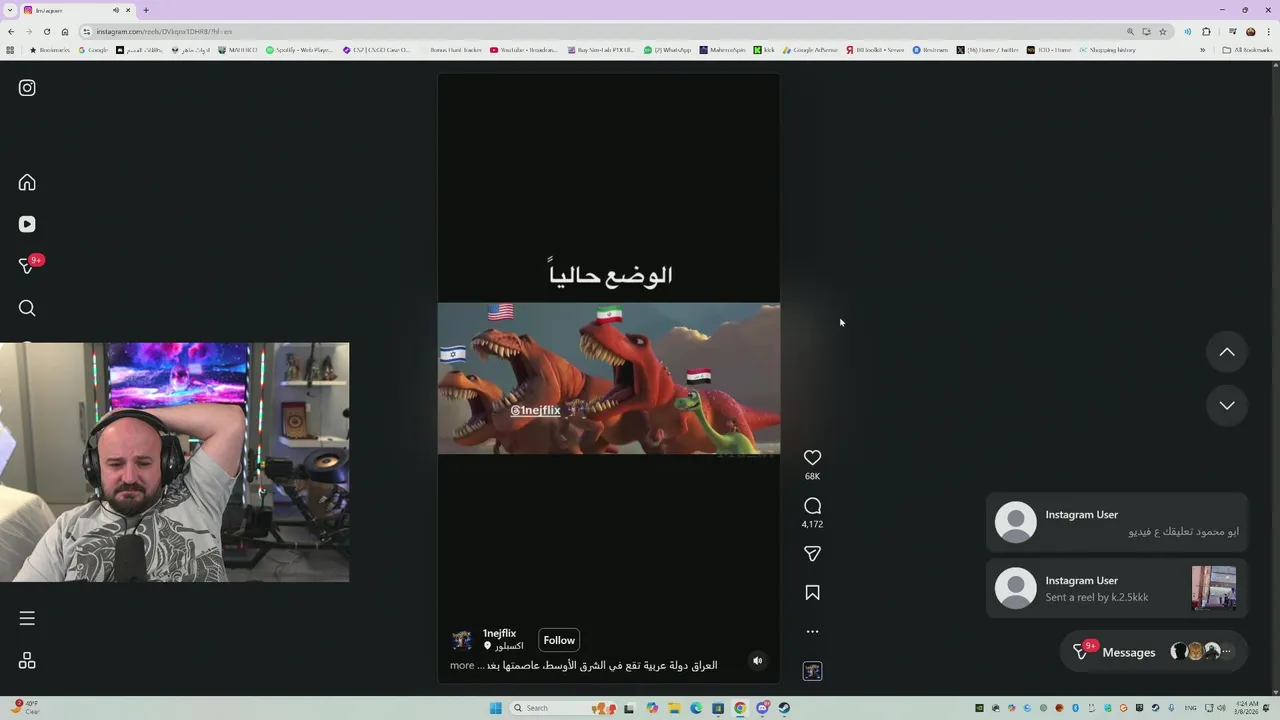Play the reel video area

[x=608, y=378]
